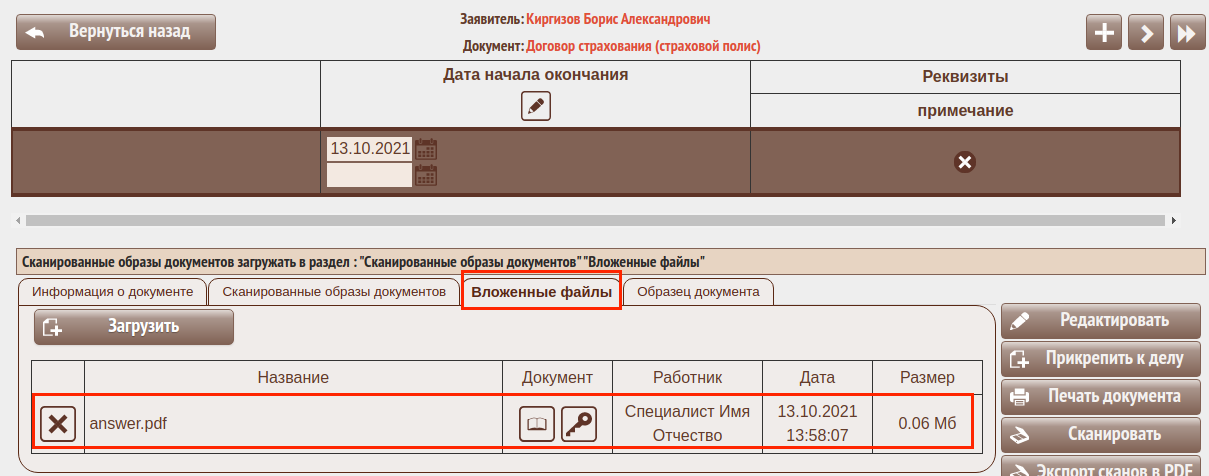This screenshot has width=1209, height=476.
Task: Click the Загрузить upload button
Action: (x=134, y=327)
